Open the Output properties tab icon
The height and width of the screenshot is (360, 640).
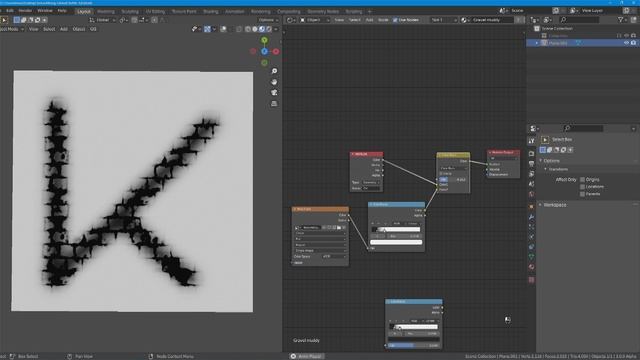pyautogui.click(x=531, y=164)
